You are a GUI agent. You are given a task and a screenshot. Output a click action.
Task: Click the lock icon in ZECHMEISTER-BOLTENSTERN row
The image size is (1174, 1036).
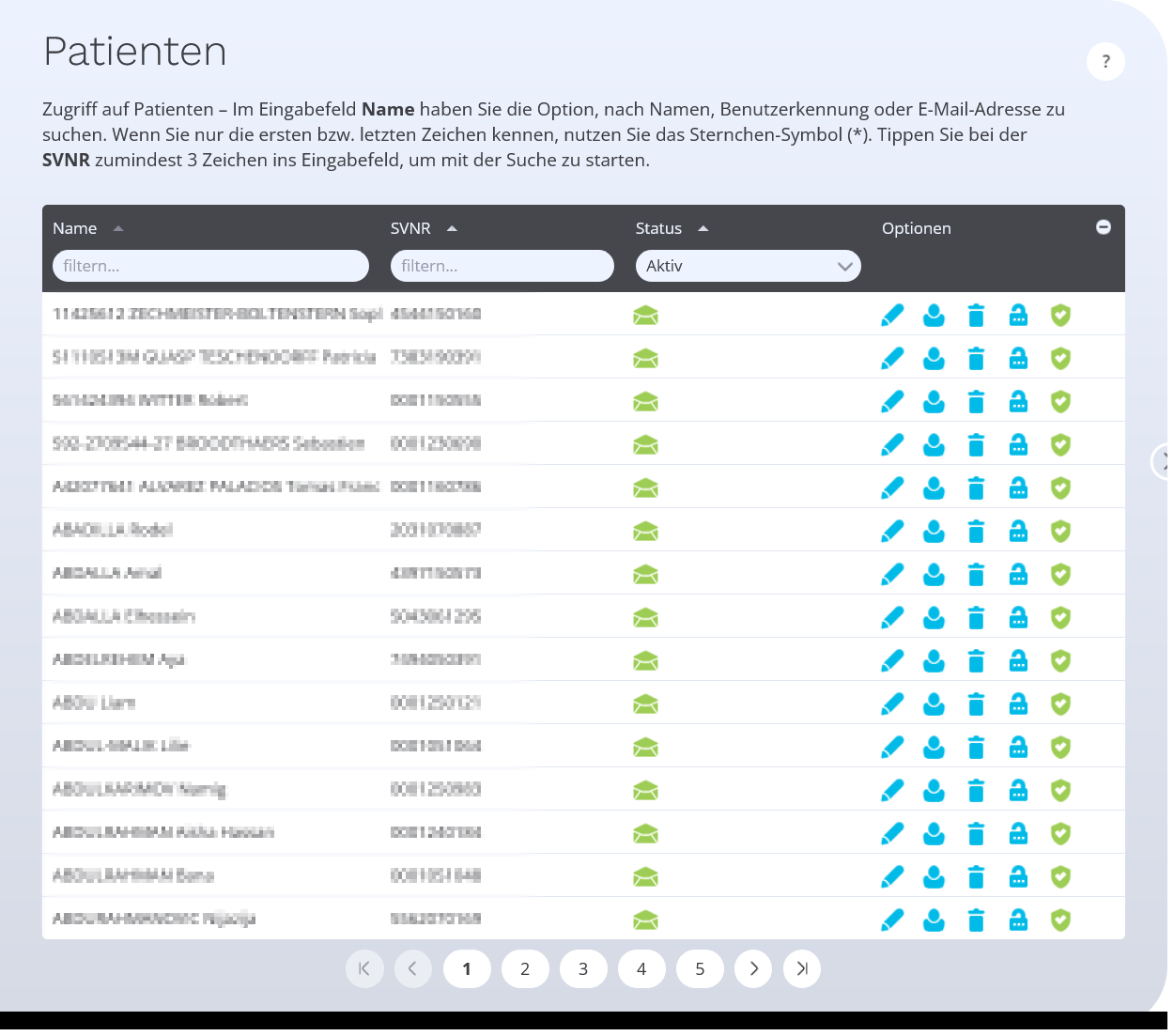pos(1018,316)
